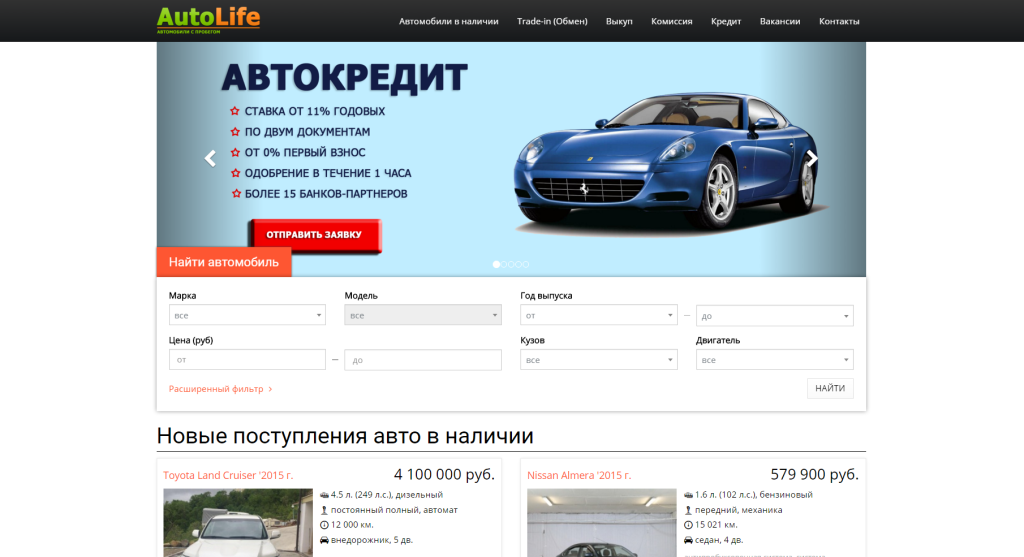Go to previous banner slide arrow
Screen dimensions: 1024x557
210,158
